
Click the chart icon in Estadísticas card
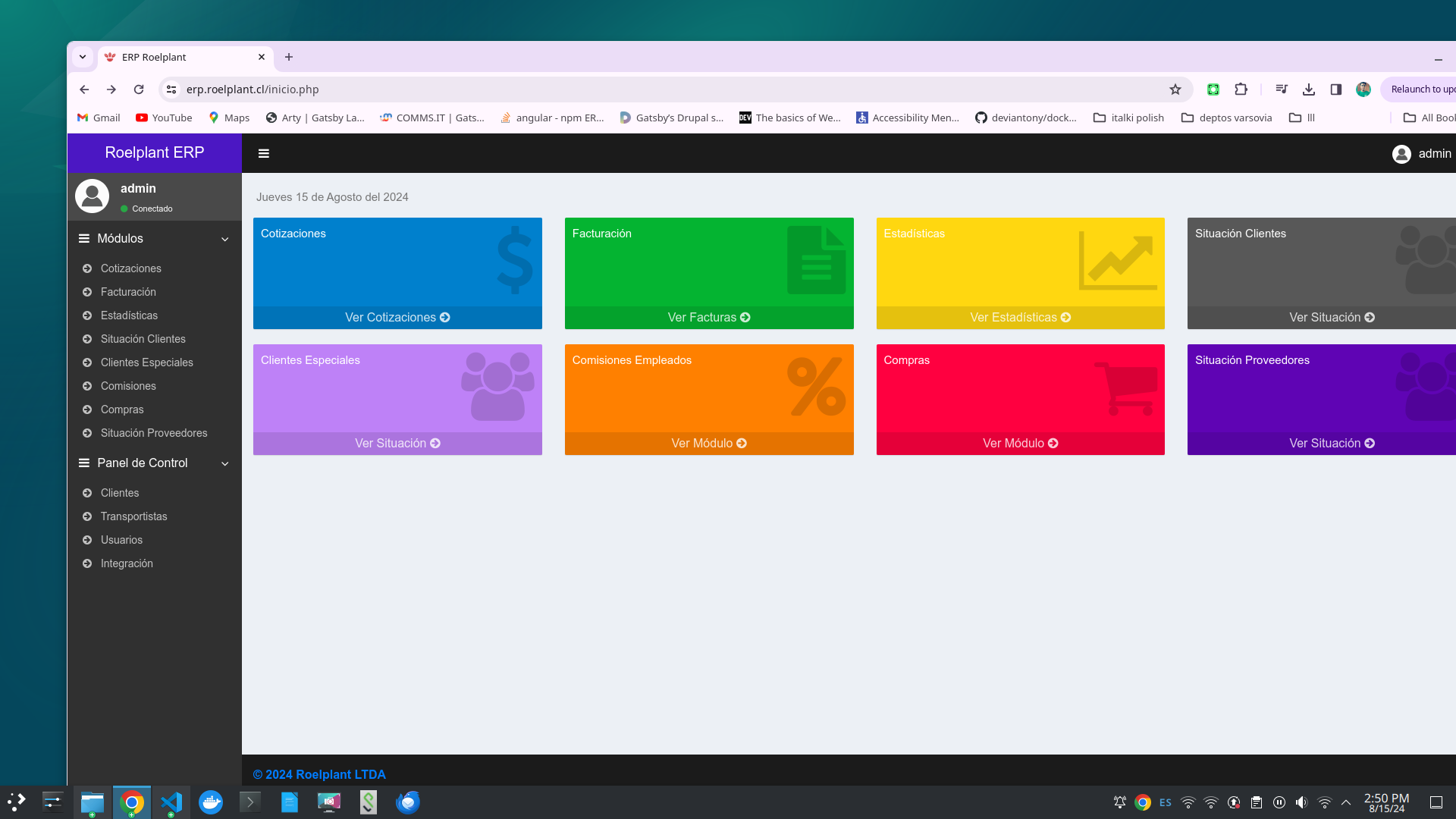pyautogui.click(x=1118, y=262)
